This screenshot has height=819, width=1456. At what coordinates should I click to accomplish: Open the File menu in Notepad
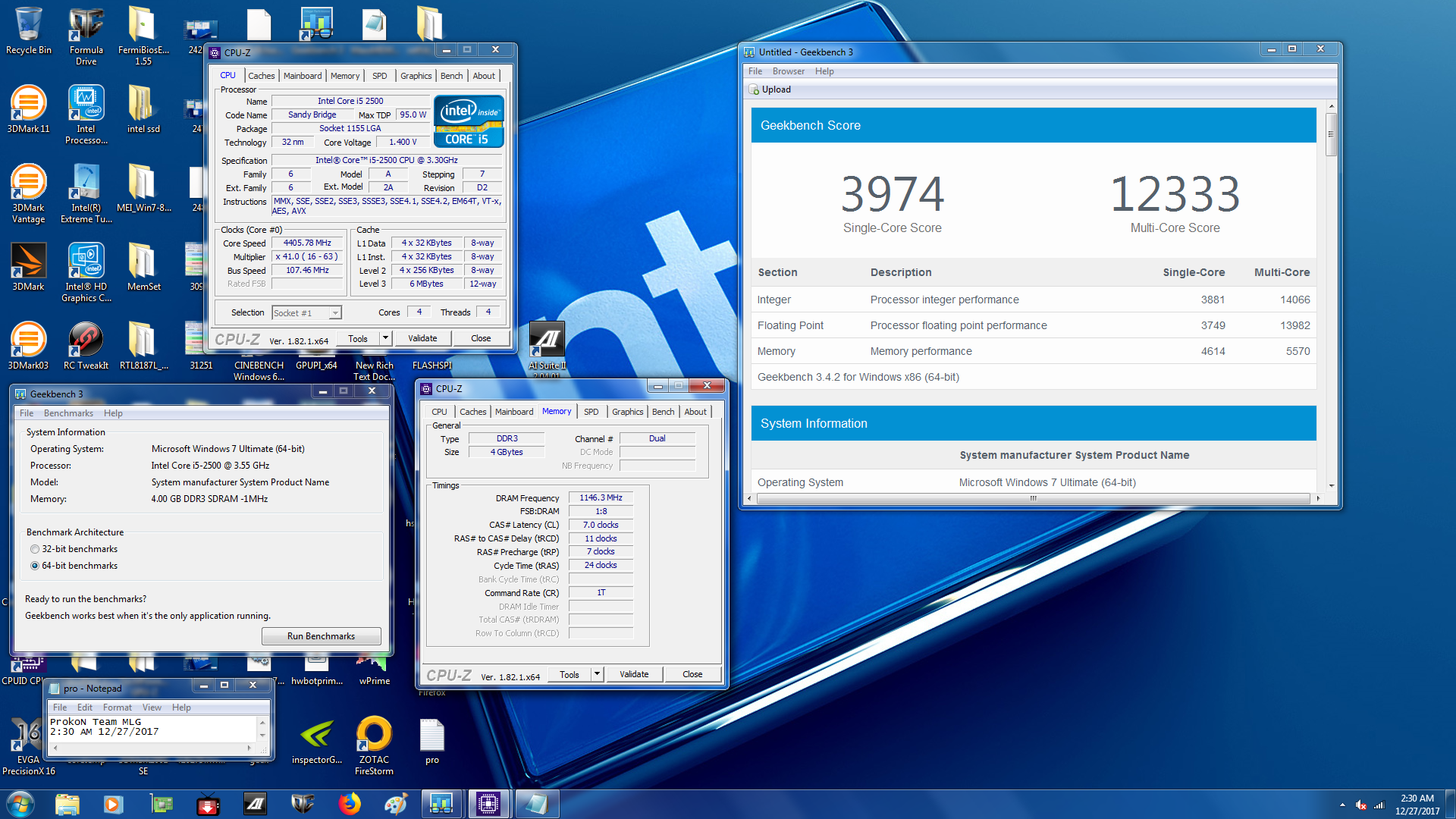pyautogui.click(x=60, y=708)
